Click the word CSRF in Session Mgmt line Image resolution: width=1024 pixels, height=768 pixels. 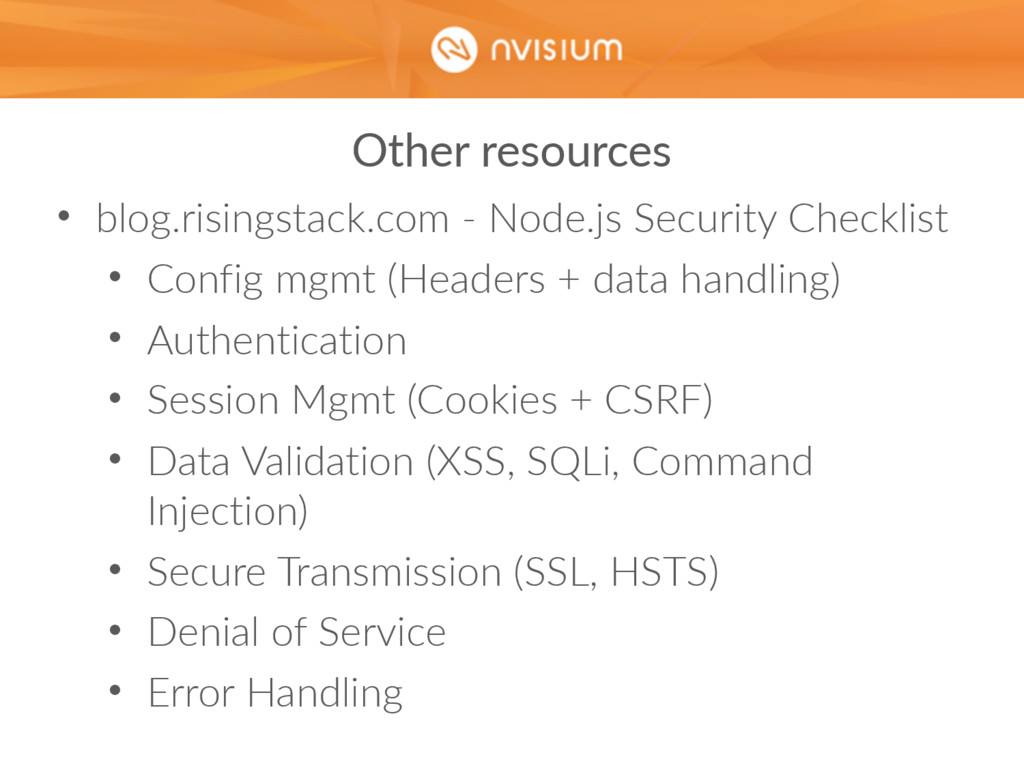(x=652, y=400)
